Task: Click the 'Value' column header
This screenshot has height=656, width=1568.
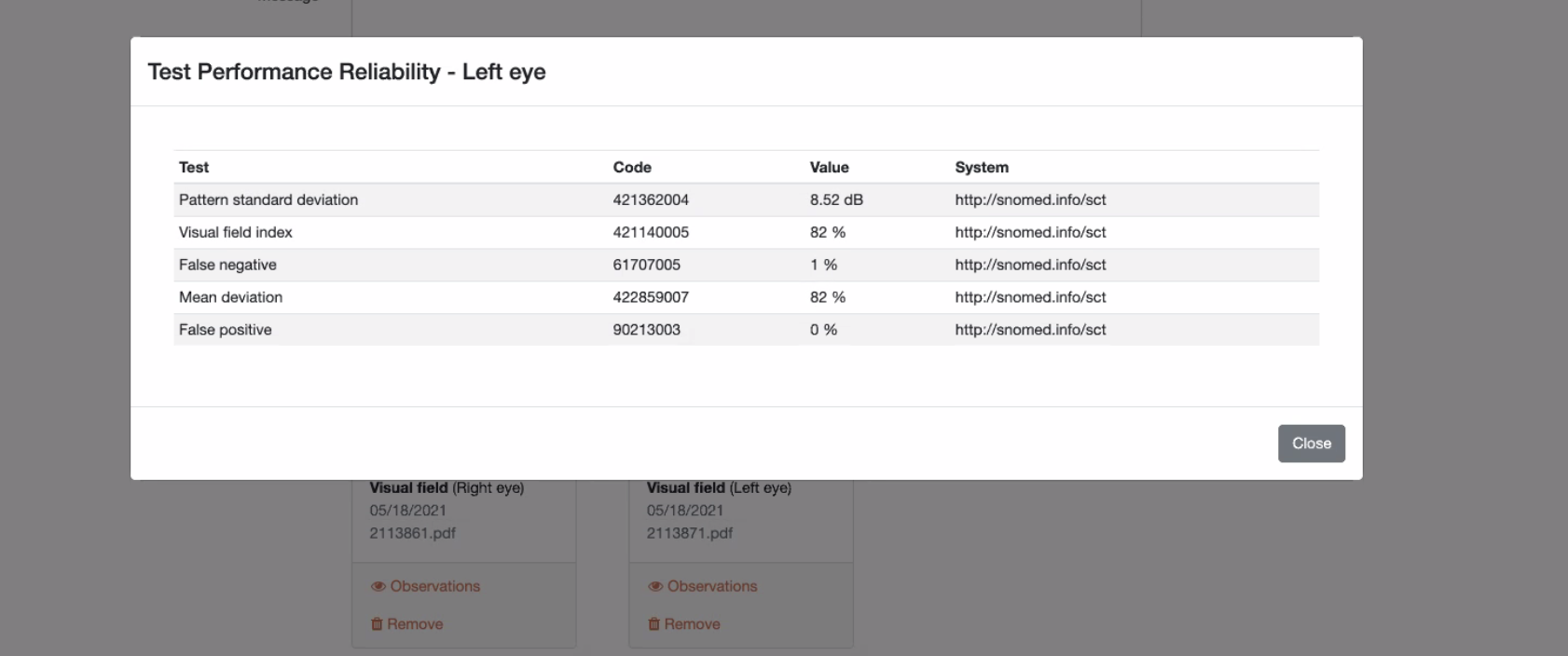Action: pos(829,167)
